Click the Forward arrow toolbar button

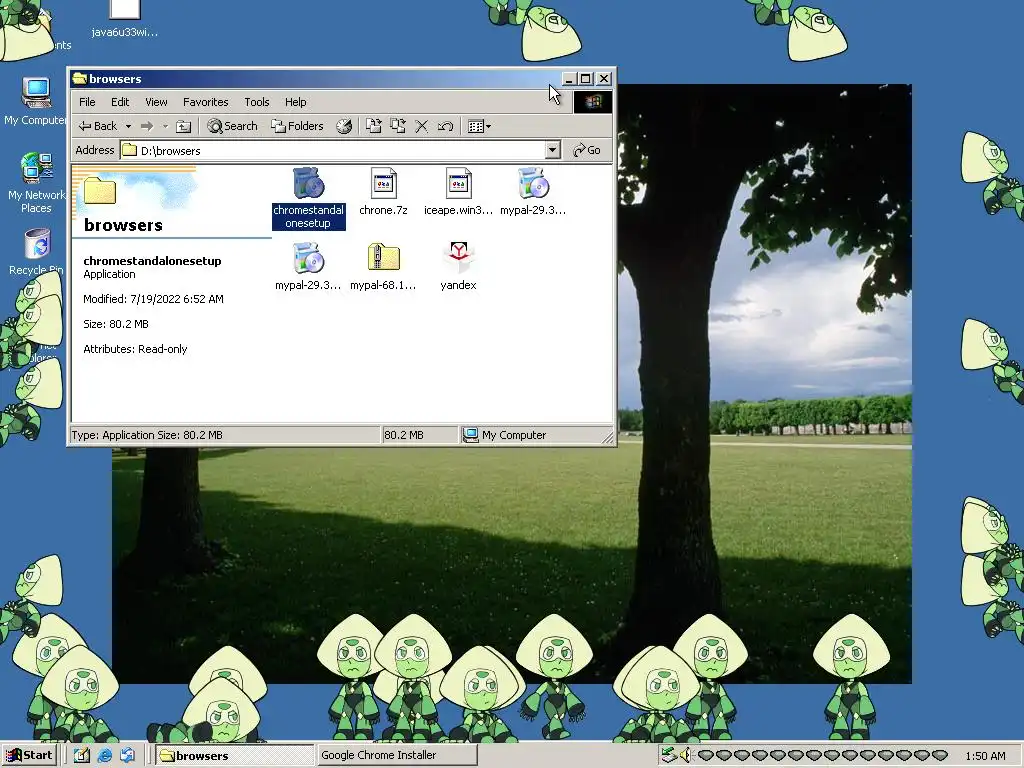(x=147, y=126)
